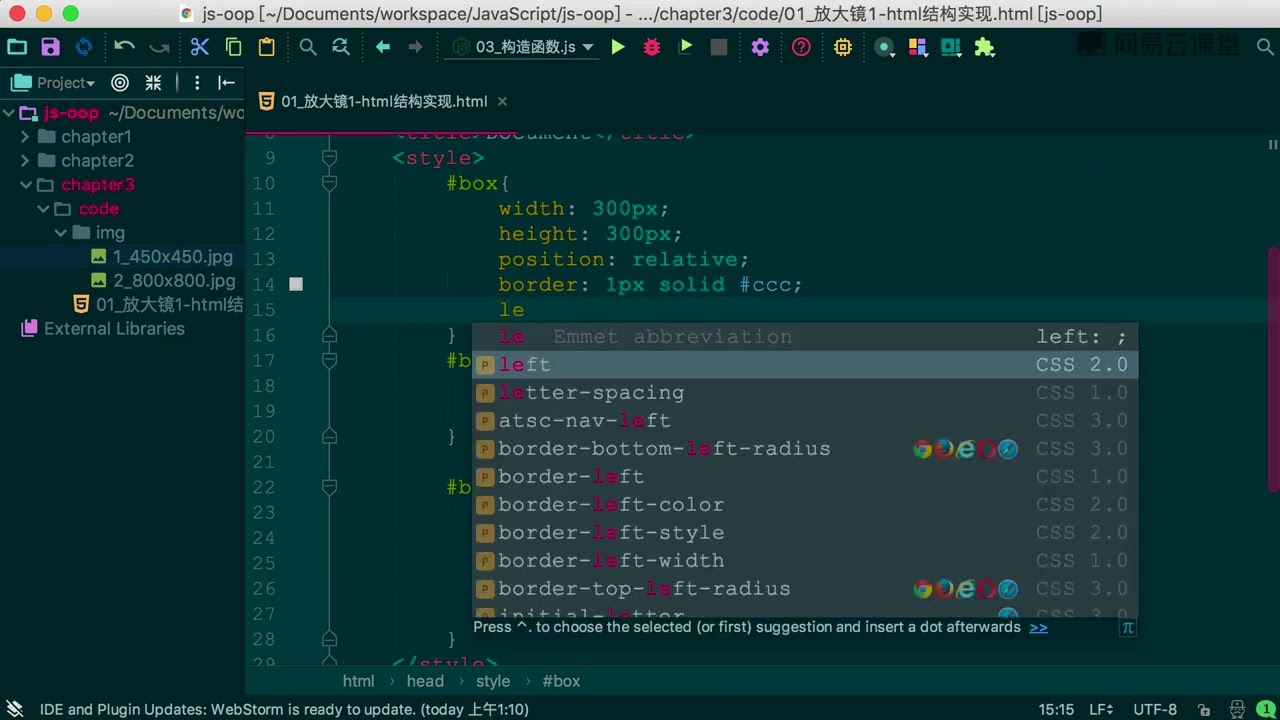Expand the chapter1 folder
The image size is (1280, 720).
point(25,137)
